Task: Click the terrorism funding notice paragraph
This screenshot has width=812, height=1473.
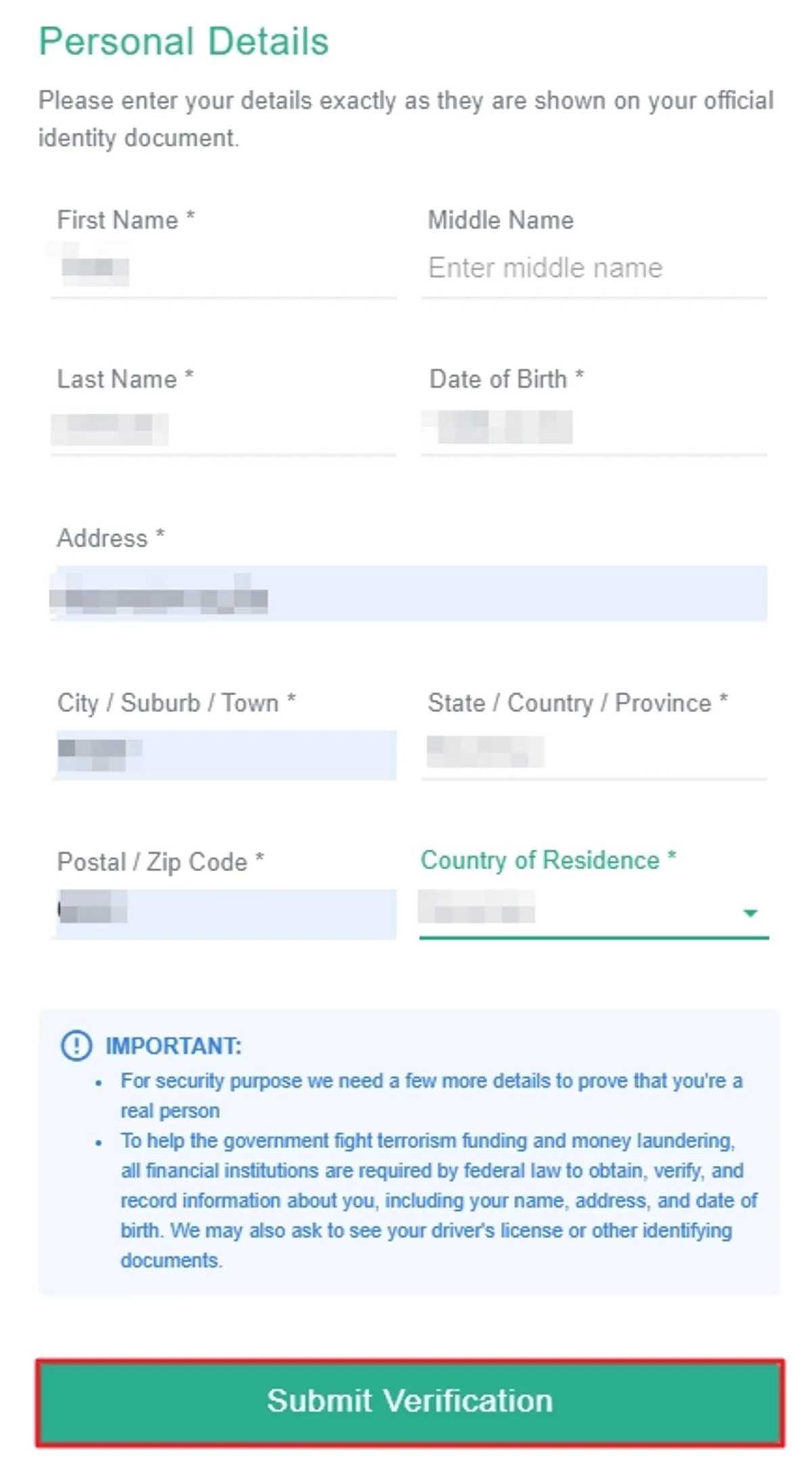Action: (438, 1200)
